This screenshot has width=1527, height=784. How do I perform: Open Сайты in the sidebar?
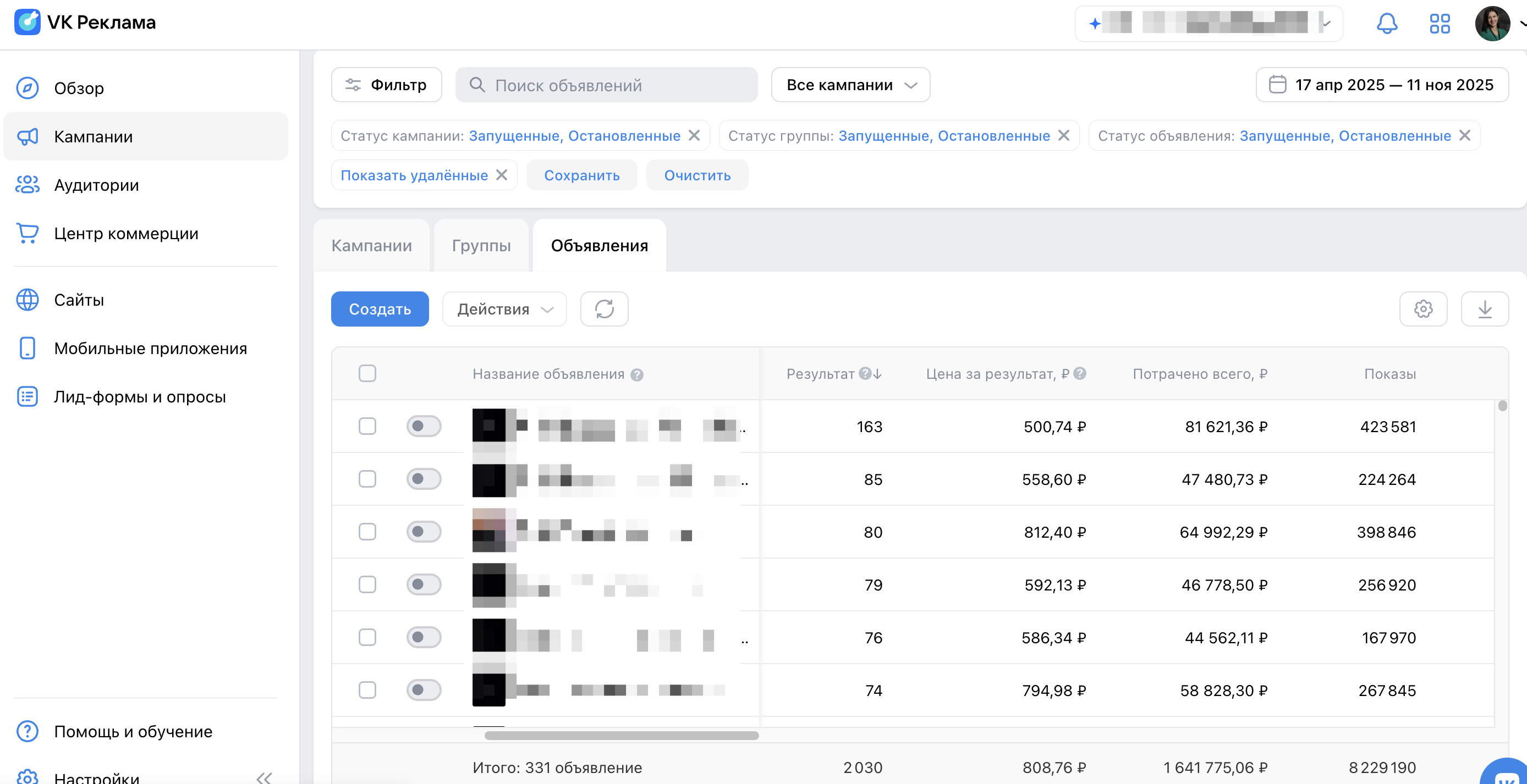[x=146, y=300]
